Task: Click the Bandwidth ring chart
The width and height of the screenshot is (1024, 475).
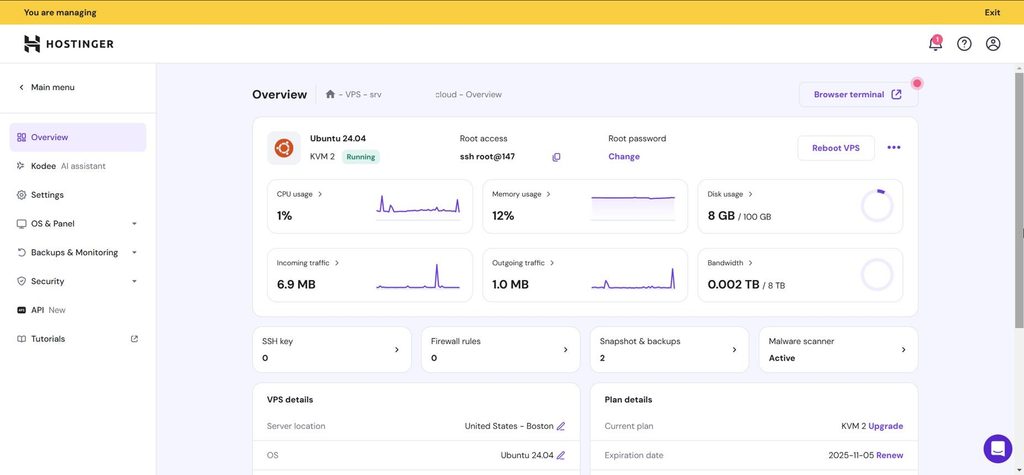Action: [x=876, y=274]
